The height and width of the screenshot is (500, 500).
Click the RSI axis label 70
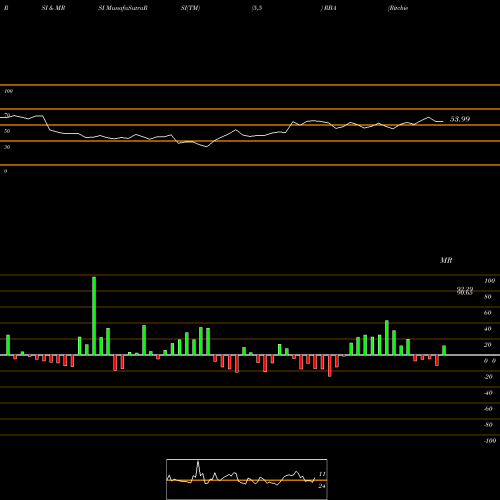tap(7, 115)
